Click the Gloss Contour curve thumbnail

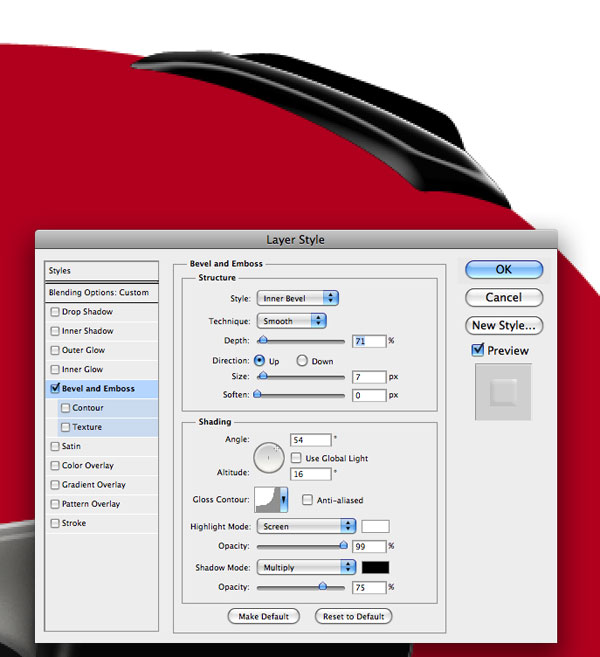coord(267,499)
